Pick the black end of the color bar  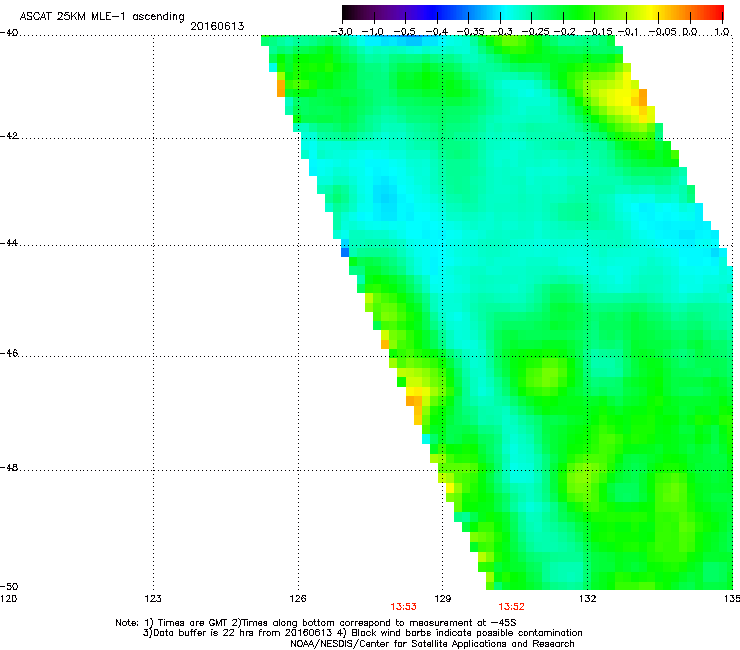tap(346, 12)
